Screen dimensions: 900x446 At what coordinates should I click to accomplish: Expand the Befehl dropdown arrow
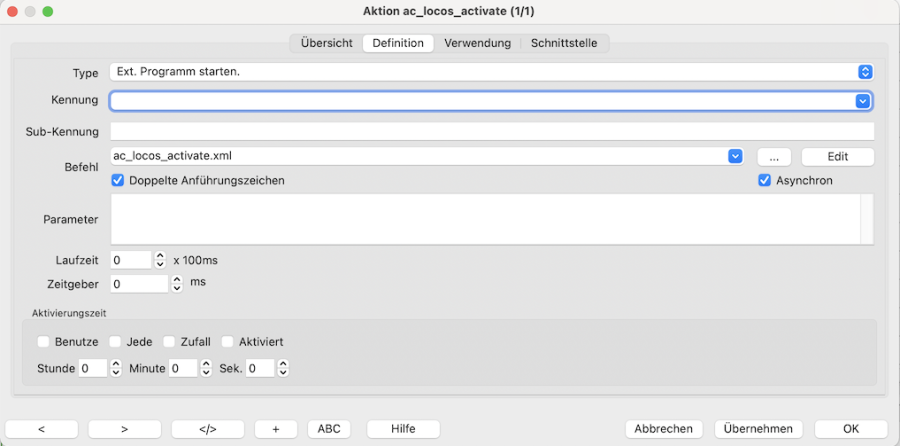735,156
